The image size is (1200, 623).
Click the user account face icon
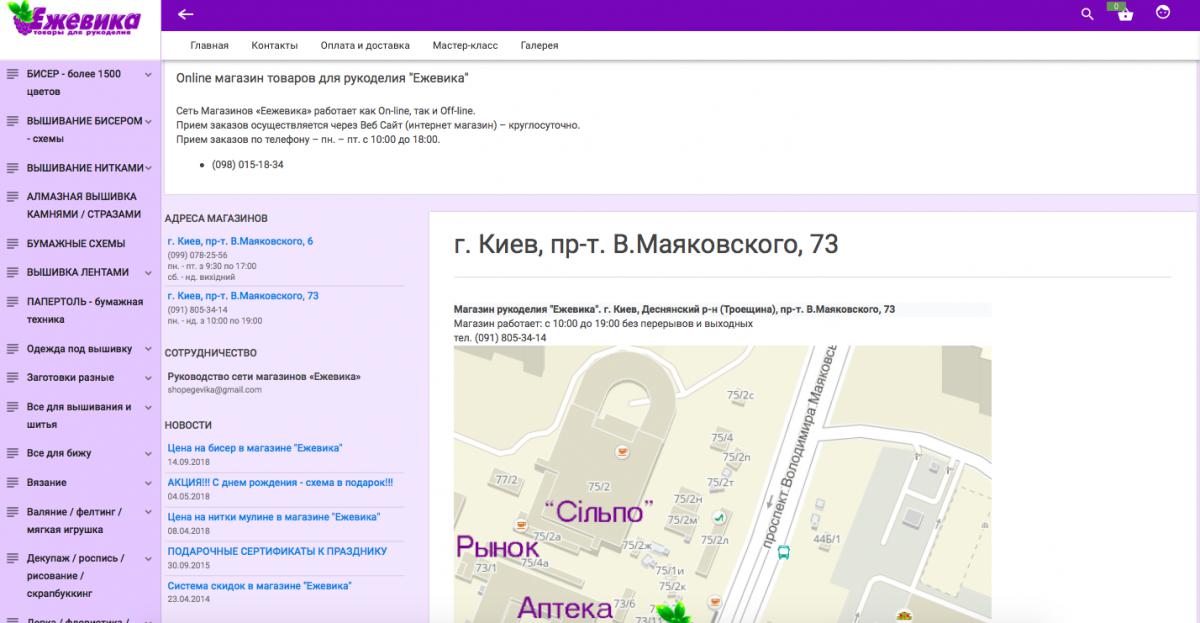[x=1162, y=13]
